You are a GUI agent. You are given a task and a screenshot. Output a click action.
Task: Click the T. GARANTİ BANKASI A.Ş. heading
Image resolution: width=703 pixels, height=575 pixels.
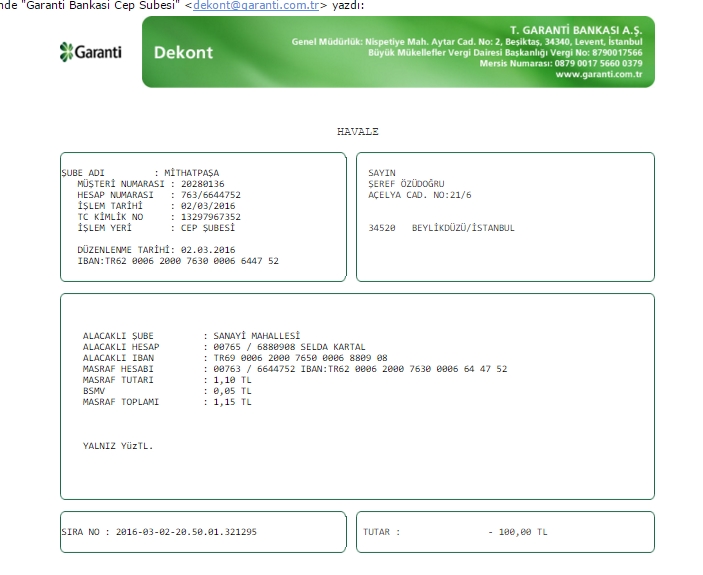[x=576, y=30]
